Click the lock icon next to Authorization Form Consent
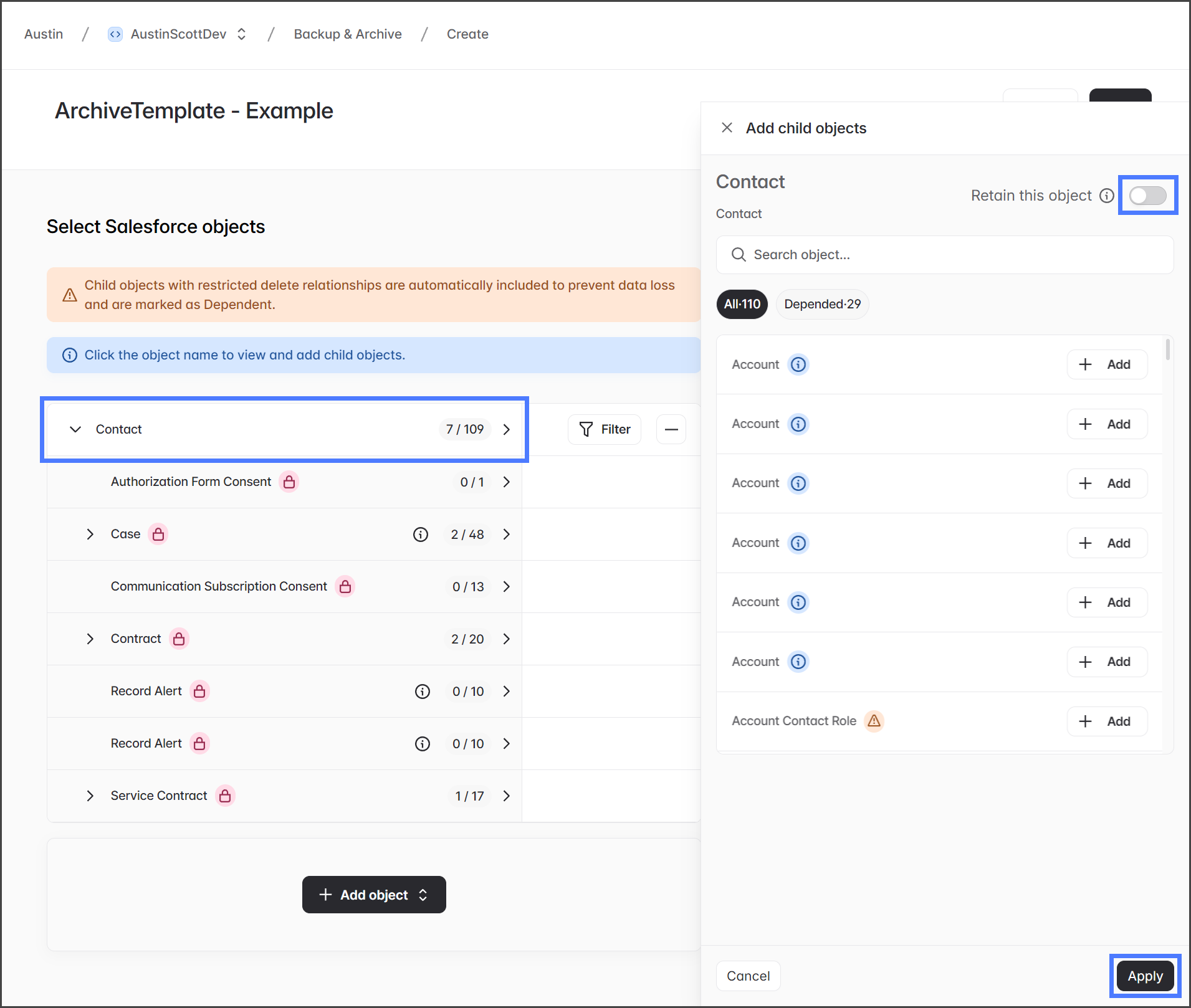 [x=289, y=482]
